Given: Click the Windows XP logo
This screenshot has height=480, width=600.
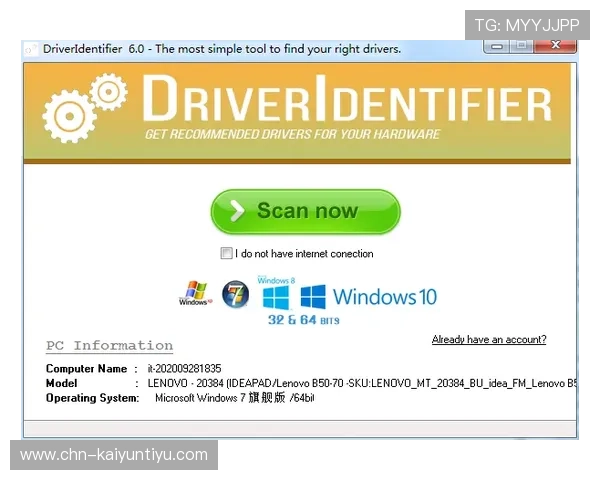Looking at the screenshot, I should point(193,293).
